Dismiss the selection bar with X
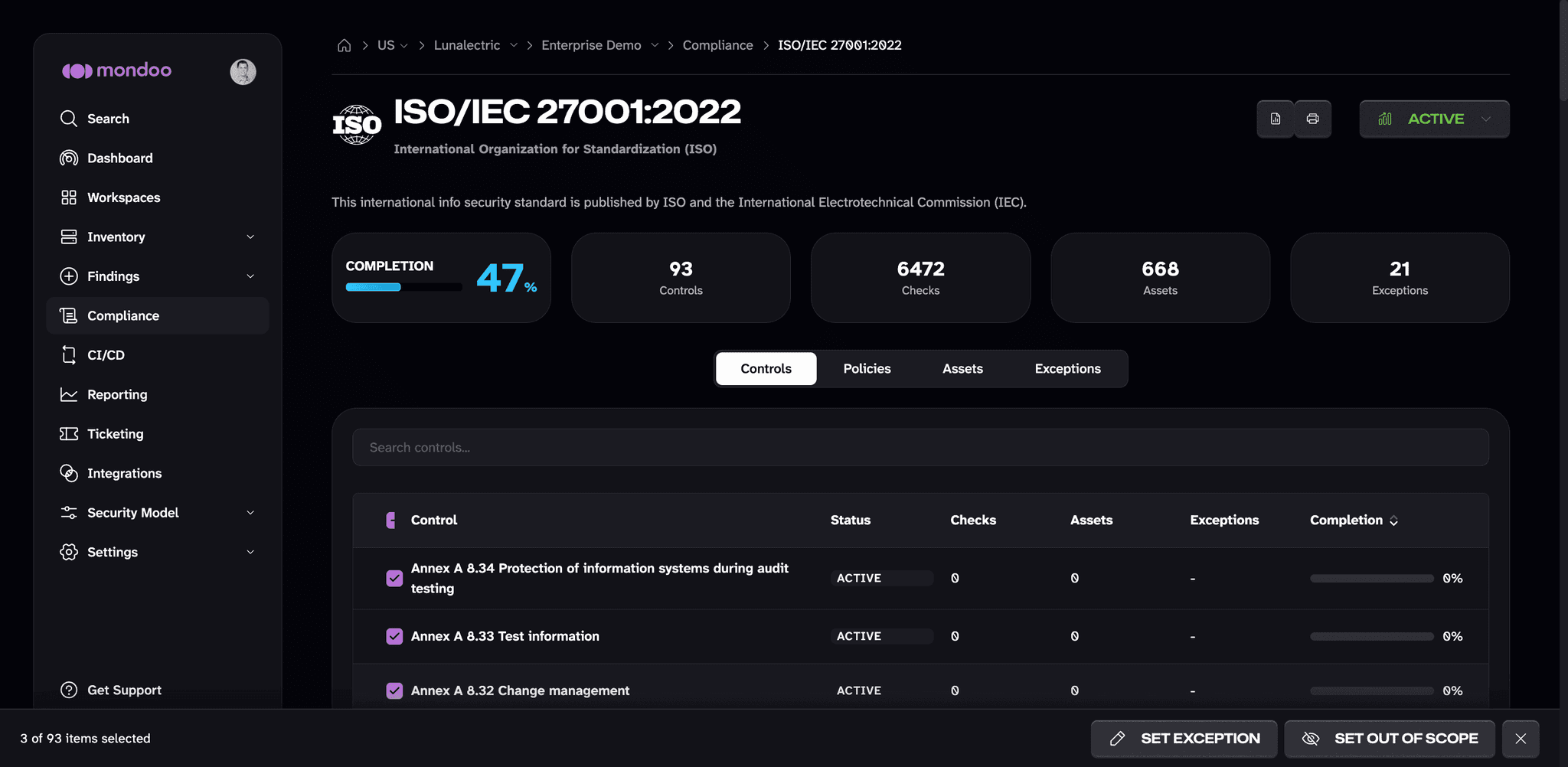1568x767 pixels. tap(1521, 739)
